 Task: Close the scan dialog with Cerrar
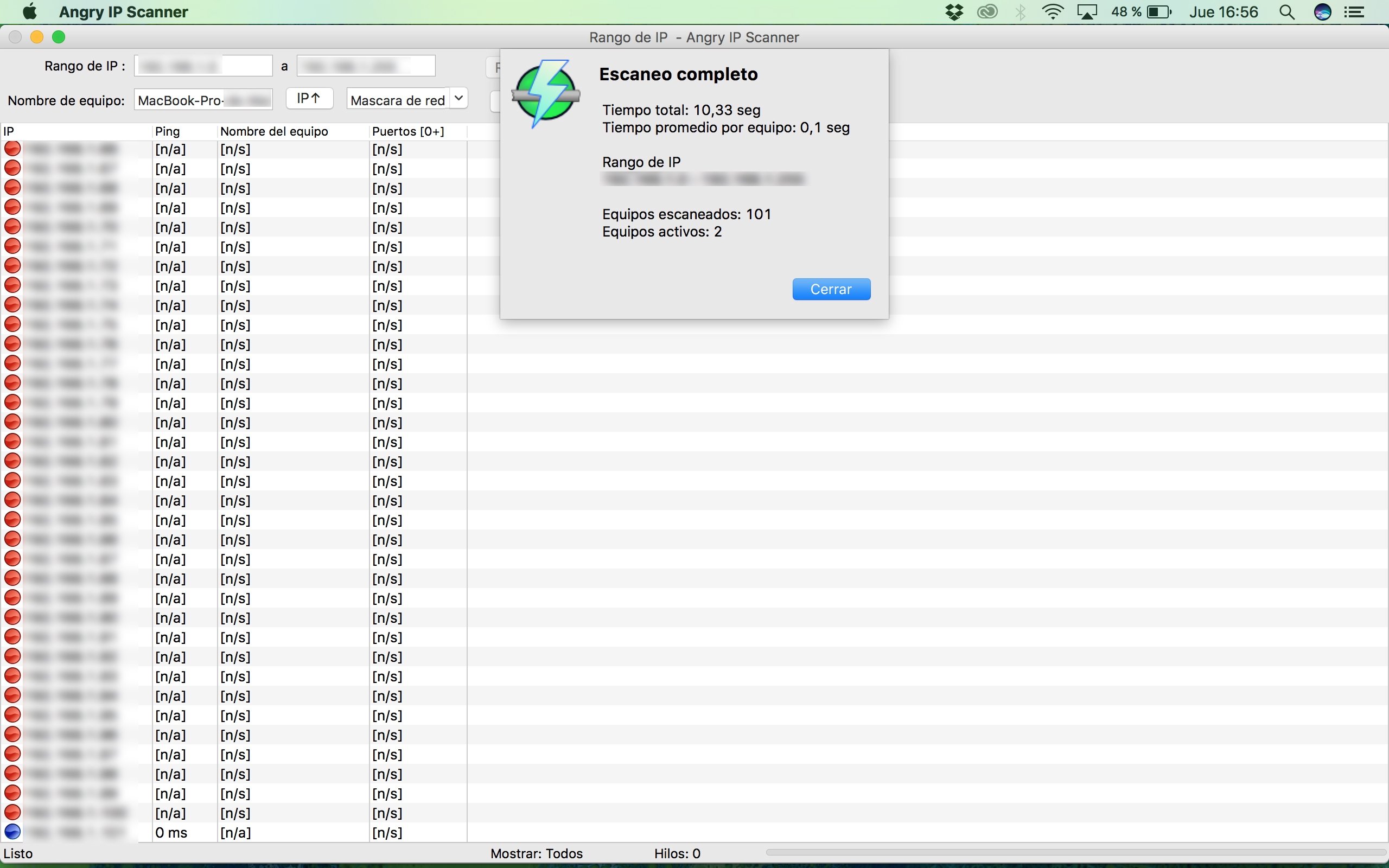point(831,289)
